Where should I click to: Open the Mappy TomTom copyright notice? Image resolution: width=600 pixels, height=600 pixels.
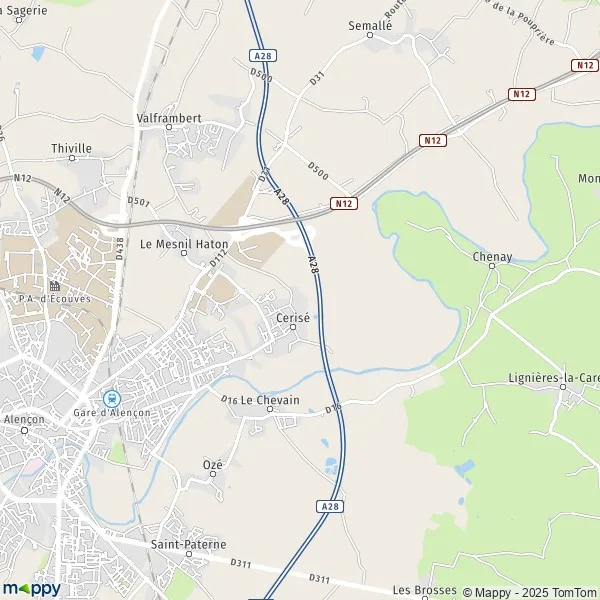click(531, 592)
